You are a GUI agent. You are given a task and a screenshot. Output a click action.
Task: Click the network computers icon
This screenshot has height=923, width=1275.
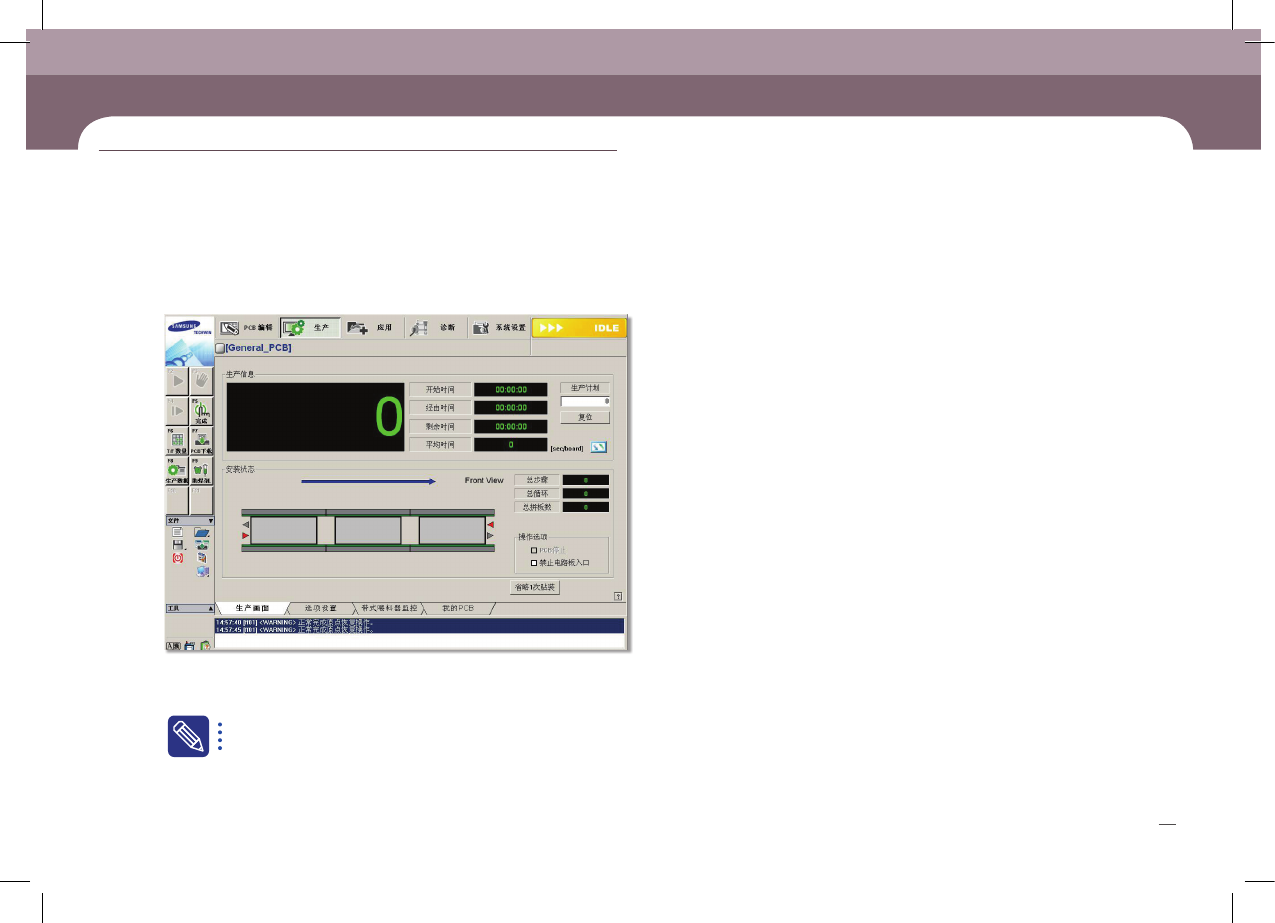[x=203, y=572]
